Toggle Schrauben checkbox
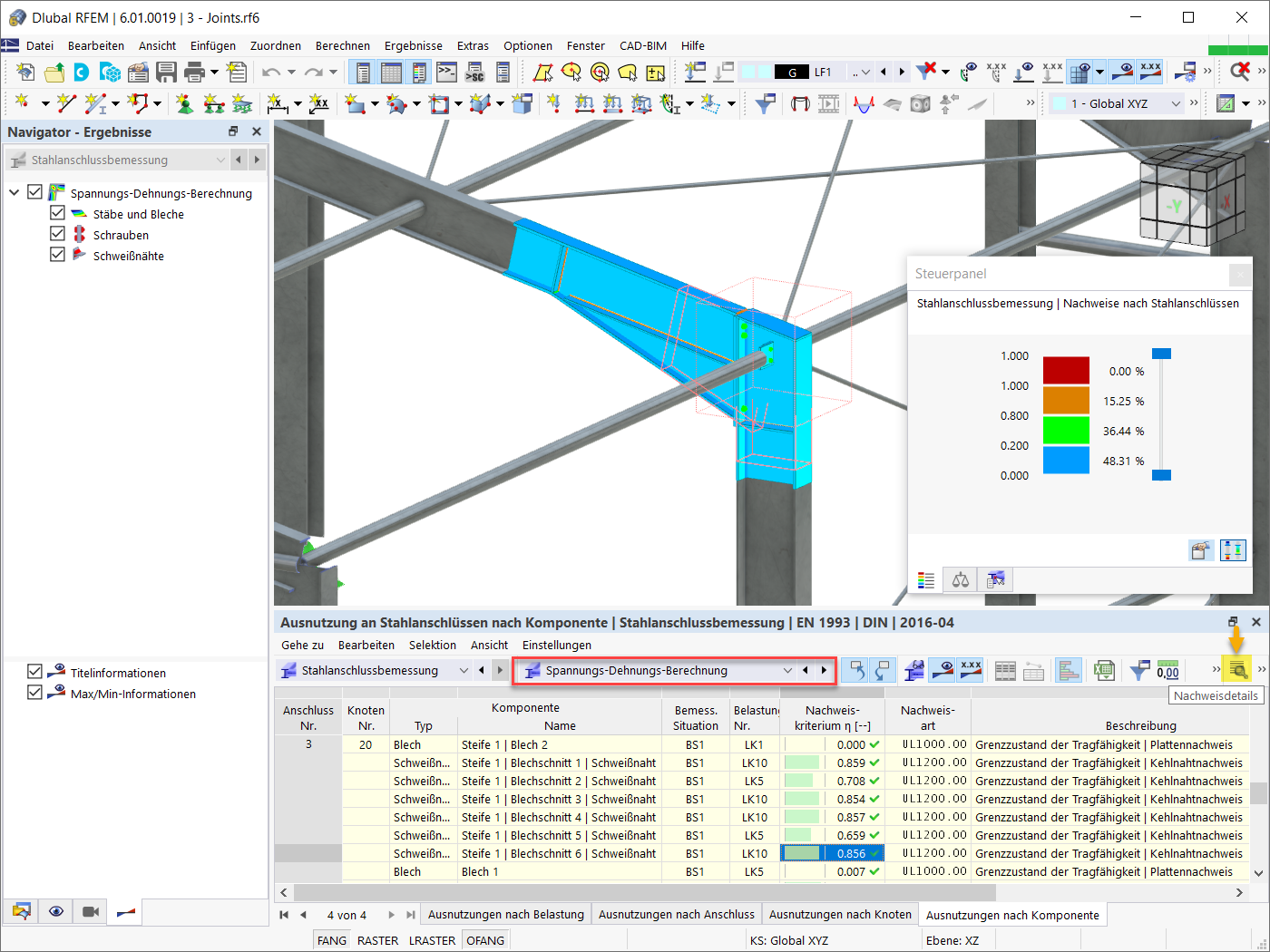Screen dimensions: 1270x952 (57, 234)
